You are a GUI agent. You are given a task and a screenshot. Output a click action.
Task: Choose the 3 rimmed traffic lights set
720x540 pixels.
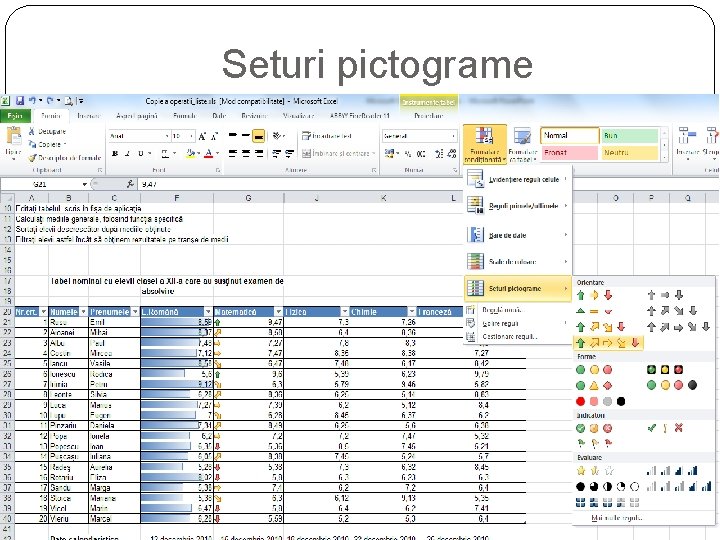click(x=665, y=370)
